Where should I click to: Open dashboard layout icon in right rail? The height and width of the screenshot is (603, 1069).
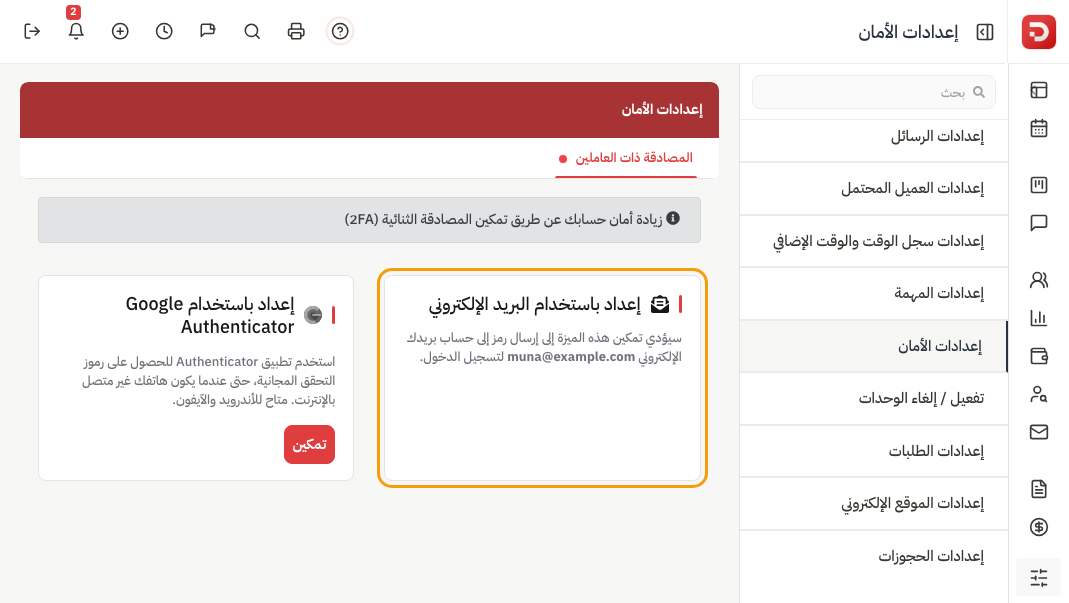point(1038,90)
